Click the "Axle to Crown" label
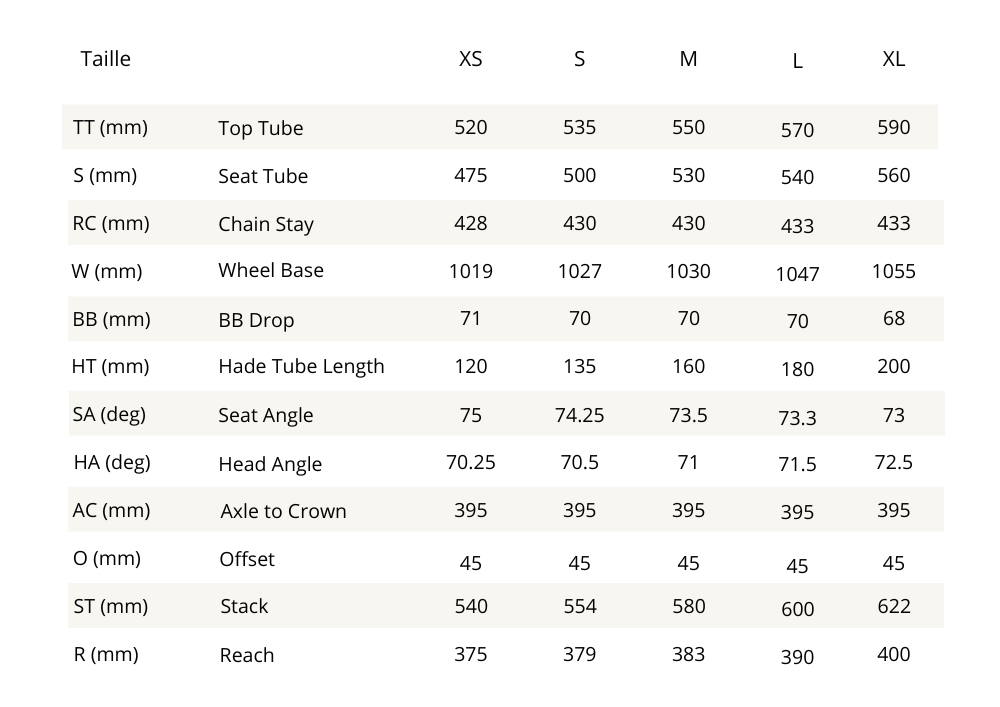The height and width of the screenshot is (707, 1000). tap(283, 511)
